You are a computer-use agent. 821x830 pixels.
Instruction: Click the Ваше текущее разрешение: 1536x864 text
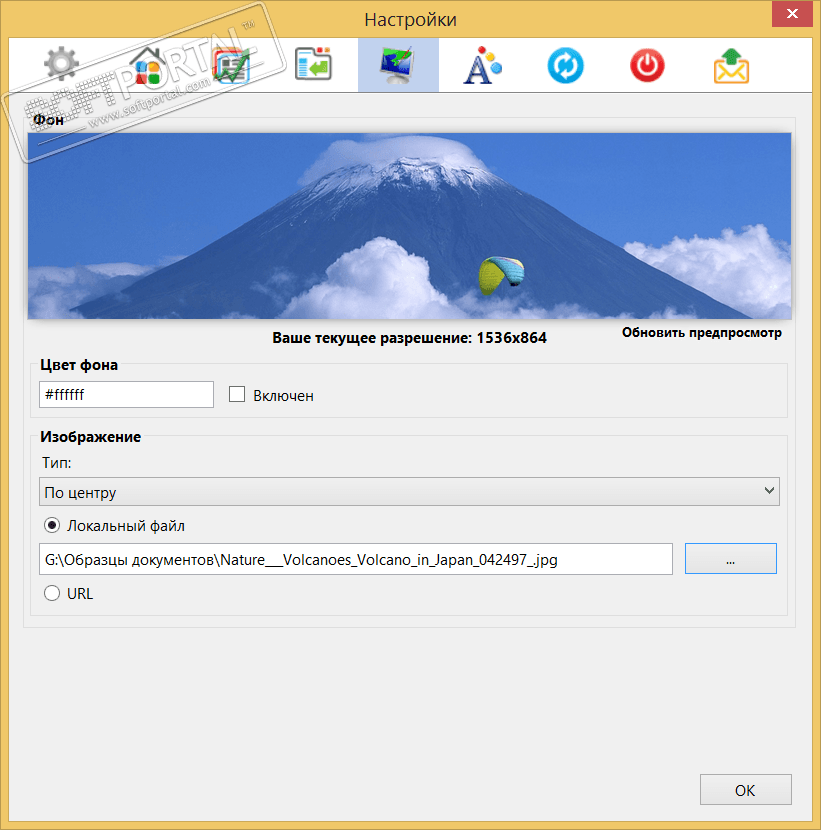click(x=409, y=338)
